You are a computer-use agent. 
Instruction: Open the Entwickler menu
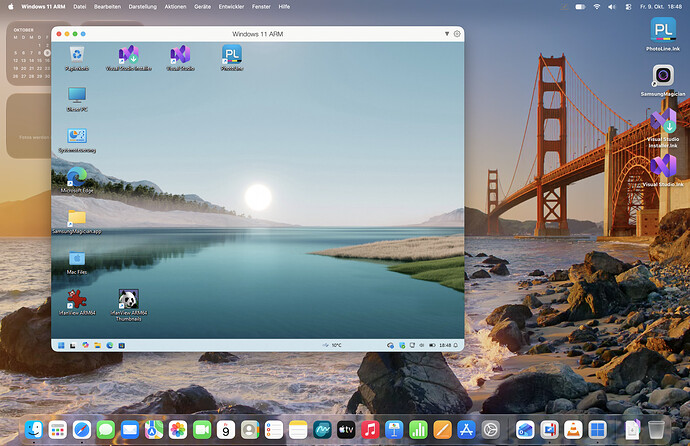click(x=231, y=7)
